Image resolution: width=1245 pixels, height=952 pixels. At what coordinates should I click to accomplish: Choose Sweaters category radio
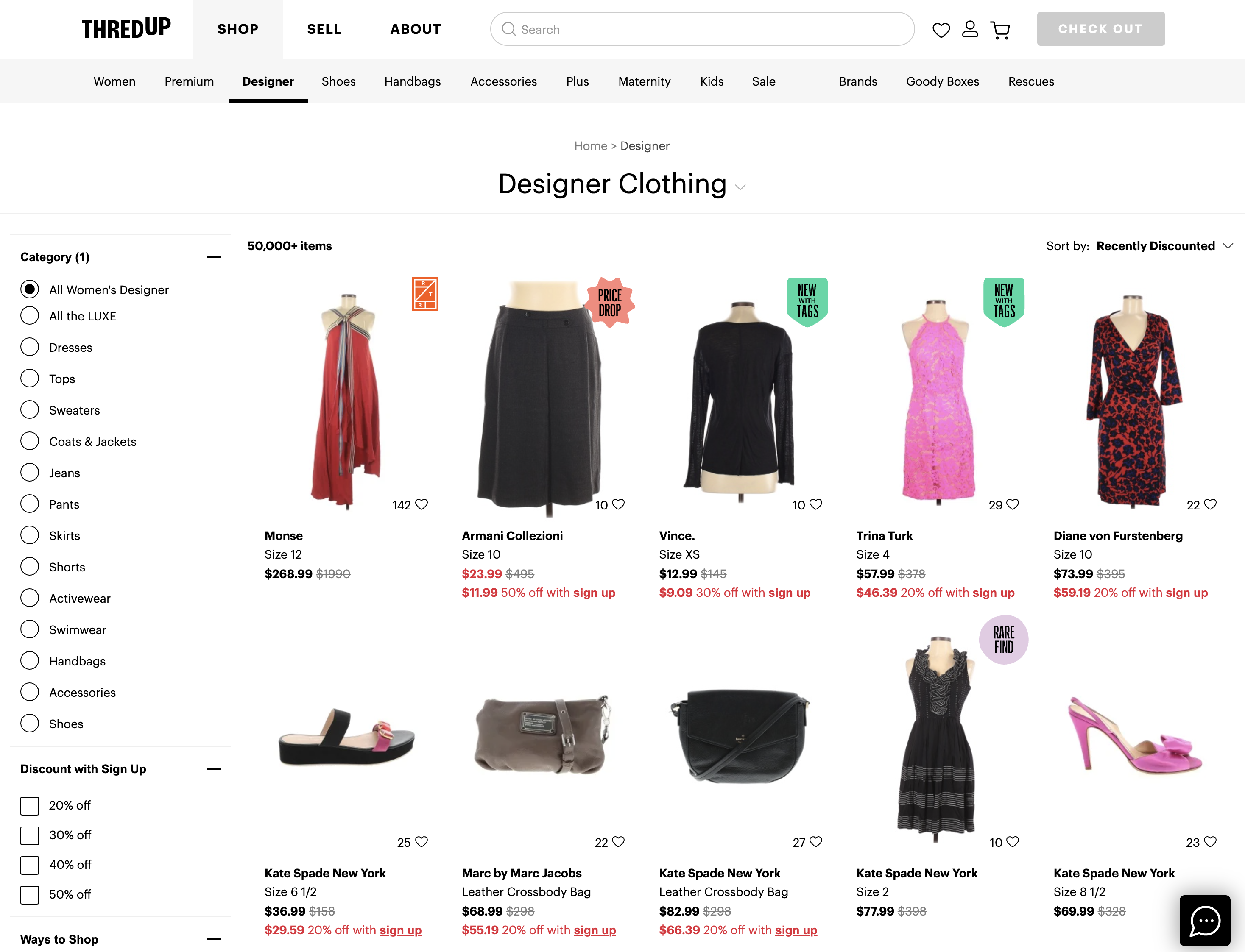[x=30, y=410]
